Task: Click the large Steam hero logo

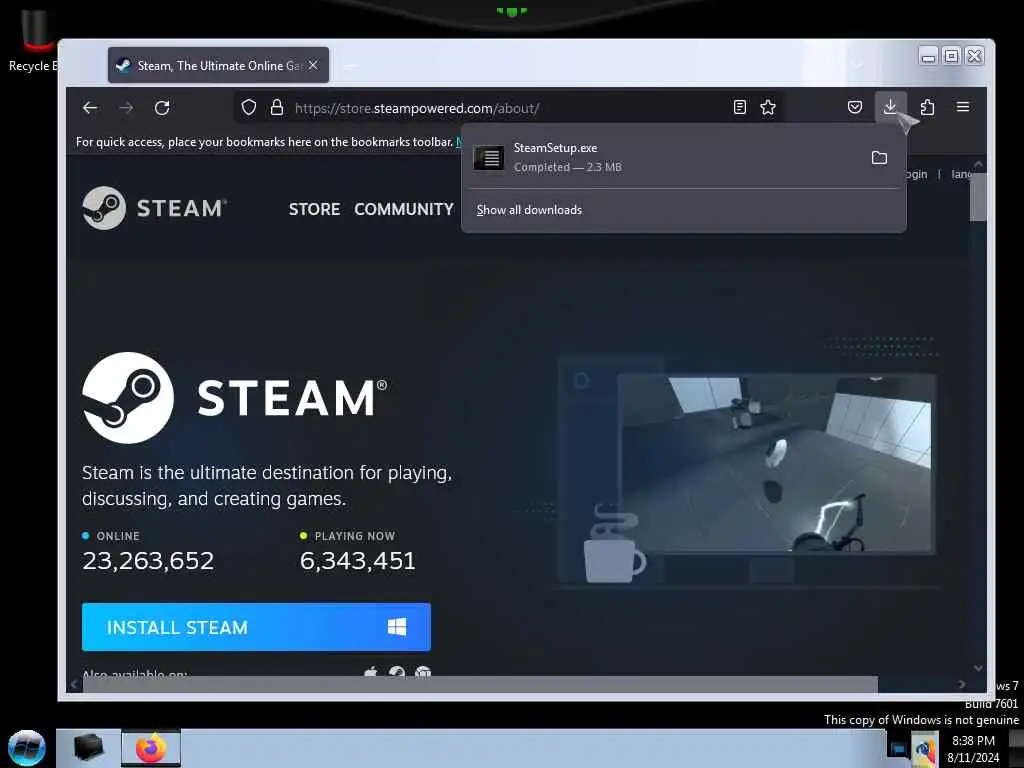Action: [235, 398]
